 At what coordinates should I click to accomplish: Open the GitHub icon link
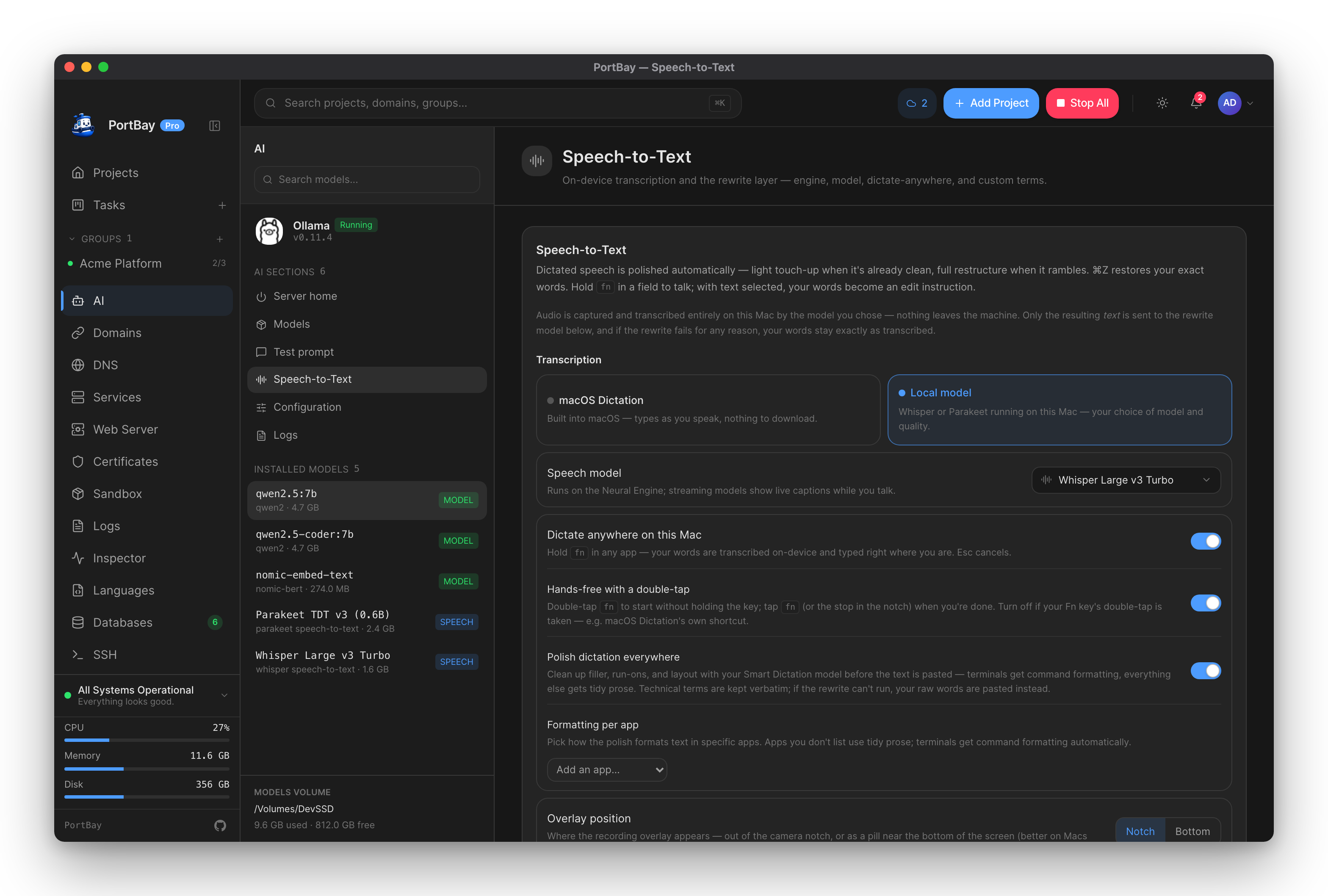click(x=220, y=825)
